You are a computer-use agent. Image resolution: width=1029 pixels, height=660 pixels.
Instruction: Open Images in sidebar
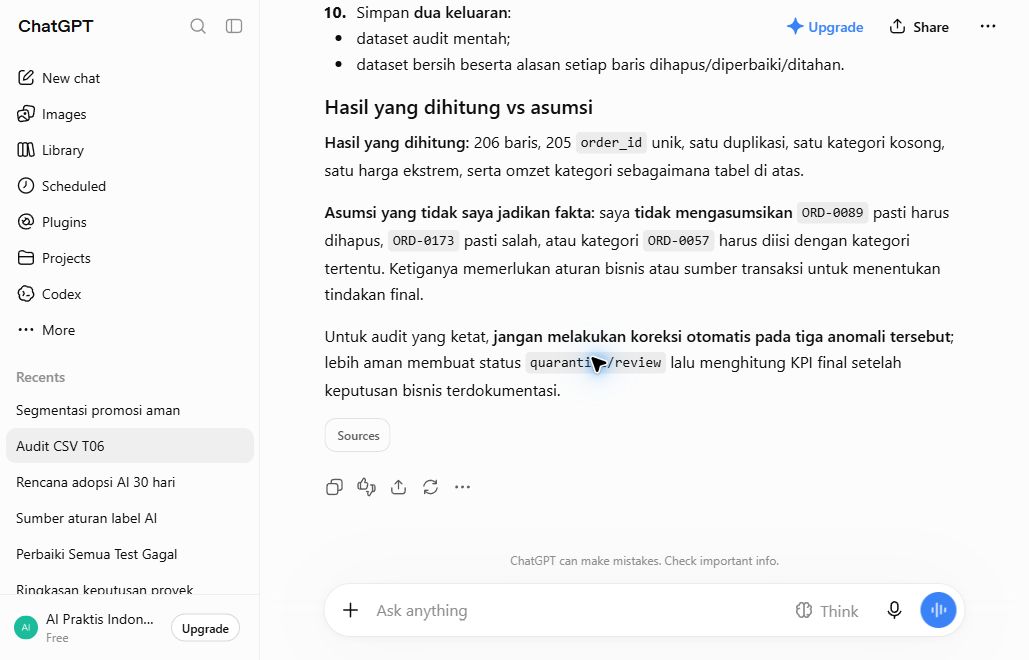click(129, 114)
